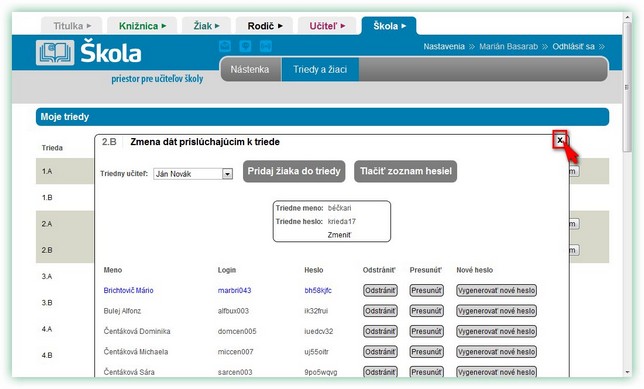Image resolution: width=644 pixels, height=389 pixels.
Task: Open the Triedny učiteľ dropdown (Ján Novák)
Action: tap(193, 174)
